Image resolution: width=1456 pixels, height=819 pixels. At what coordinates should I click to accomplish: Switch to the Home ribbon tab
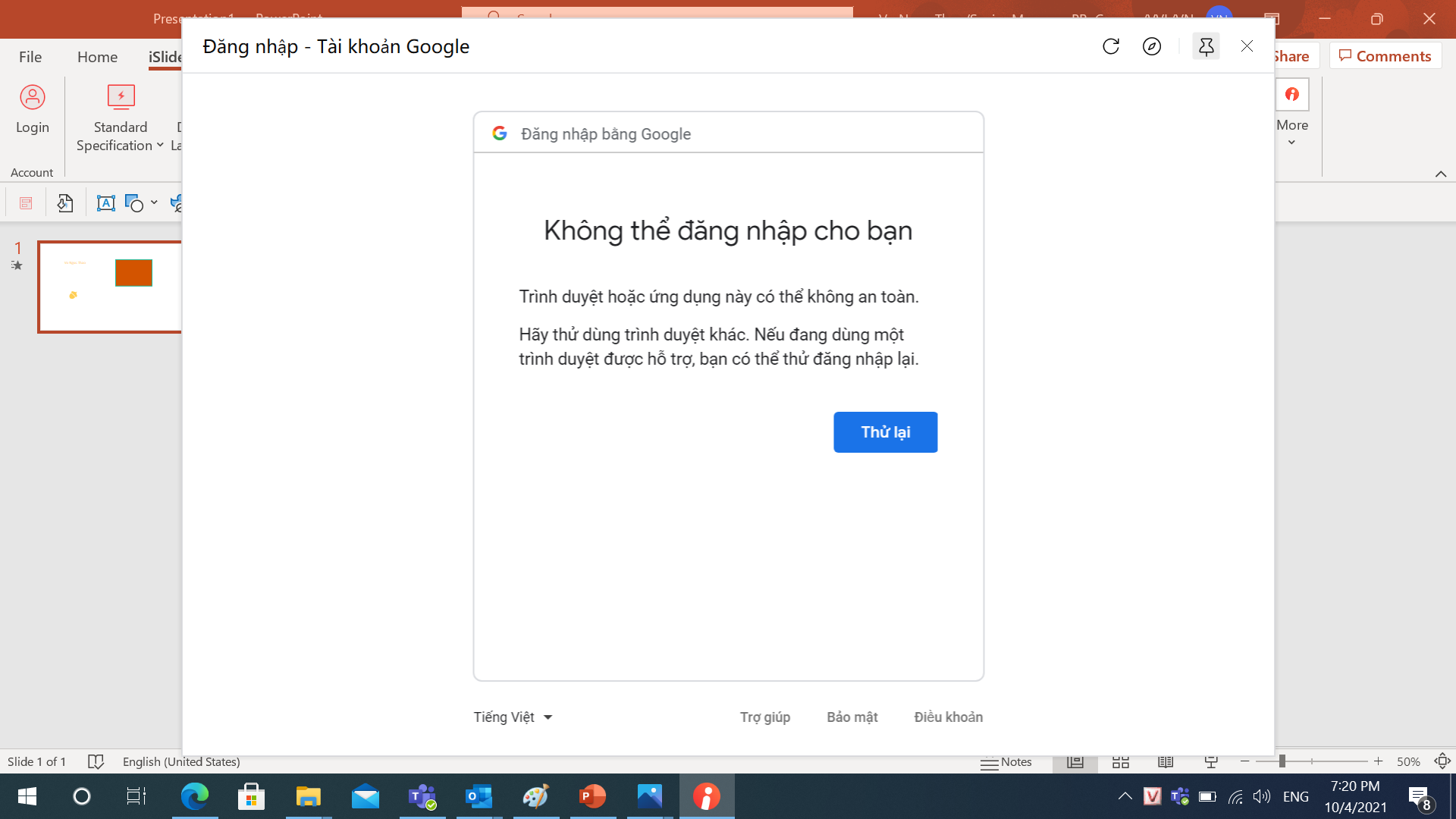coord(97,57)
